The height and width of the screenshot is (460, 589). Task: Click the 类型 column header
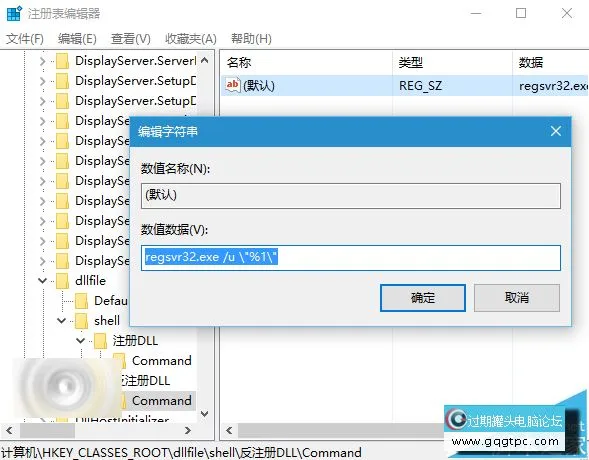coord(411,62)
